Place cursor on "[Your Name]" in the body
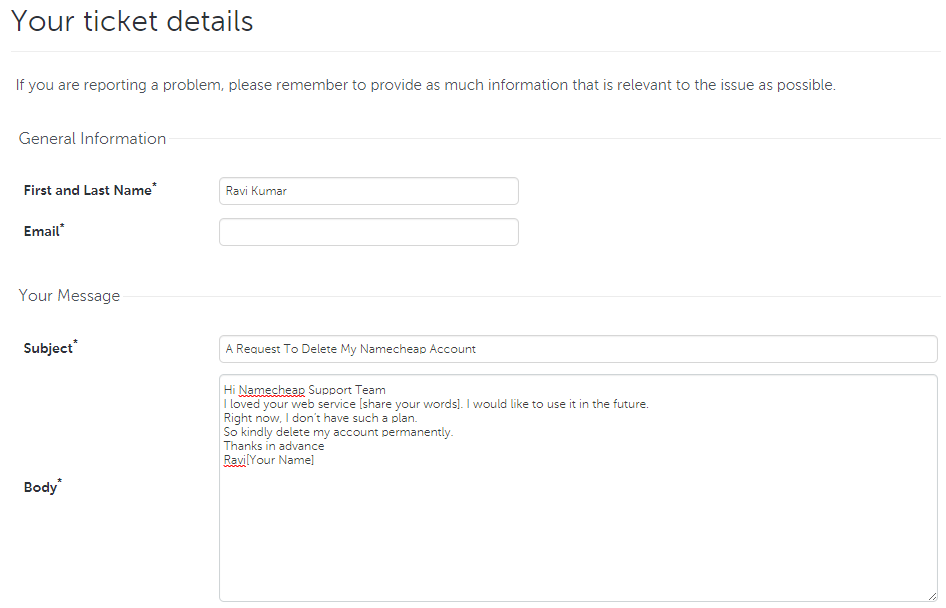946x608 pixels. (280, 460)
